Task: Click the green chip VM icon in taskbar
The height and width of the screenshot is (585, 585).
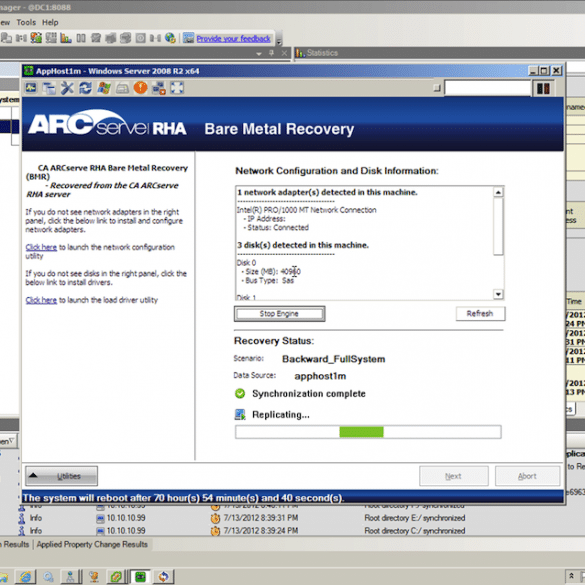Action: tap(140, 577)
